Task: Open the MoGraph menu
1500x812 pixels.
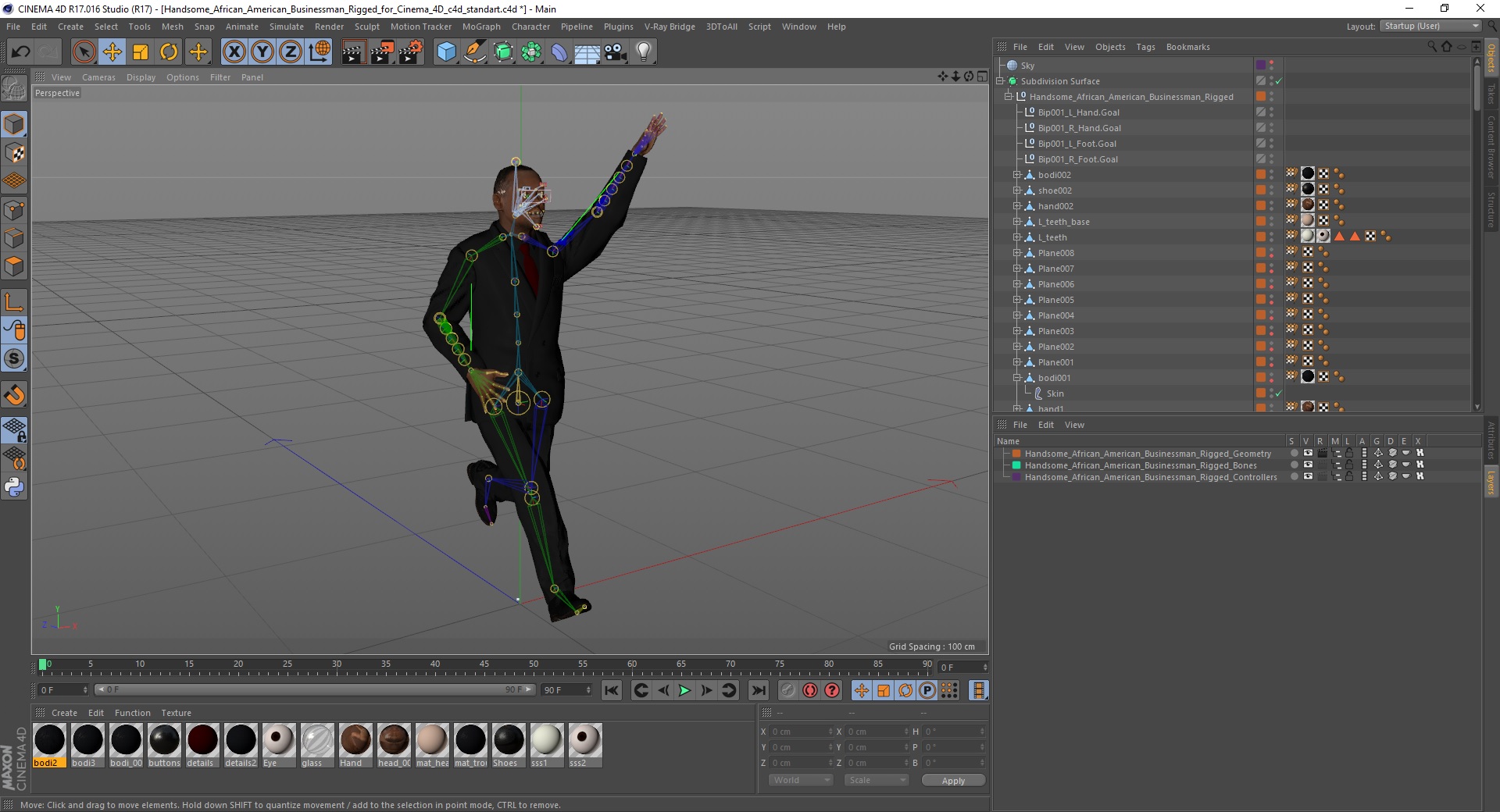Action: pyautogui.click(x=481, y=27)
